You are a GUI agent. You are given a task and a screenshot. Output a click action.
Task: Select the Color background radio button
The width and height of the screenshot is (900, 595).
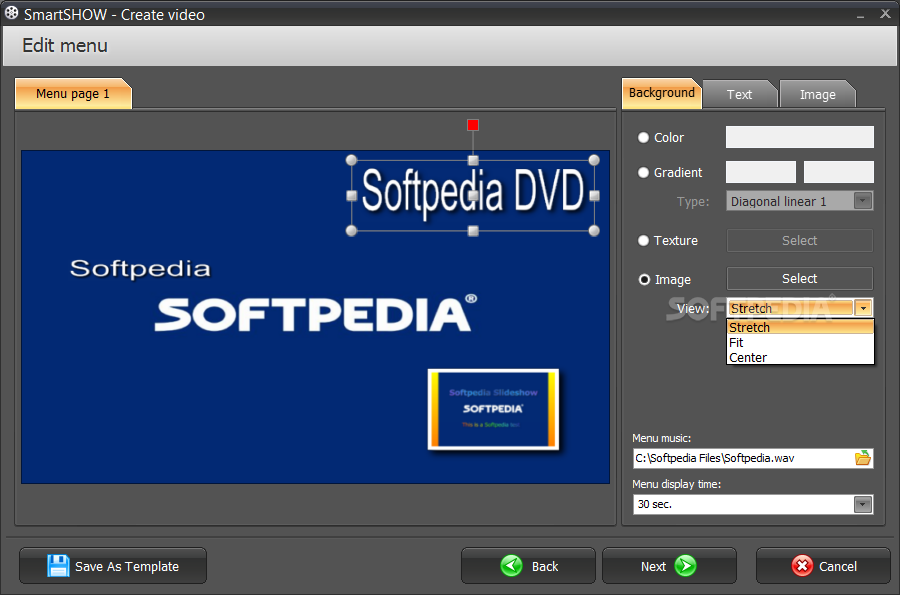(x=643, y=138)
